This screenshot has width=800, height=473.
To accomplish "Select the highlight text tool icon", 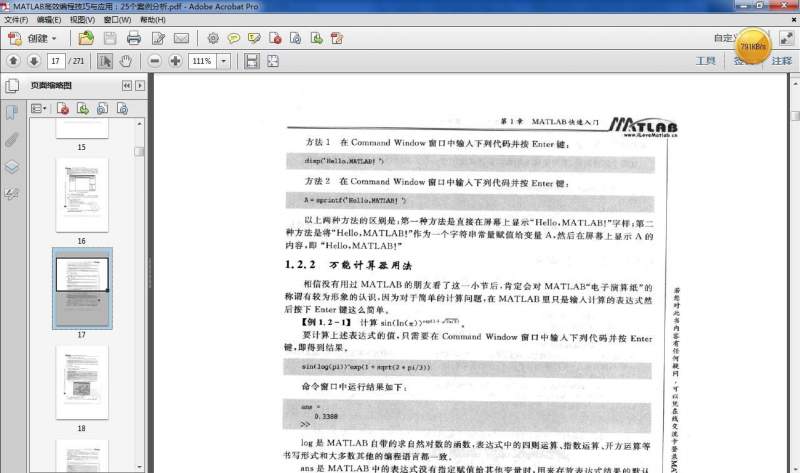I will [x=254, y=38].
